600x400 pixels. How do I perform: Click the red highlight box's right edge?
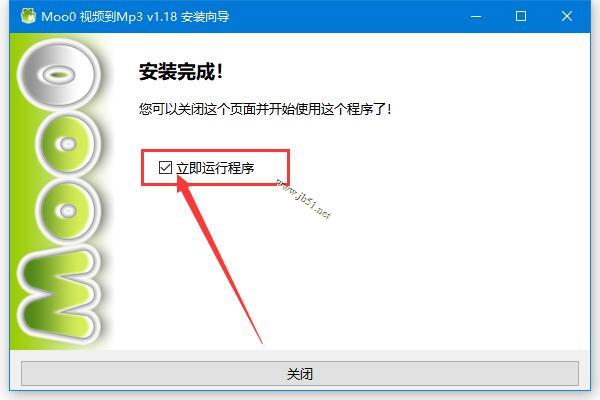pyautogui.click(x=288, y=168)
